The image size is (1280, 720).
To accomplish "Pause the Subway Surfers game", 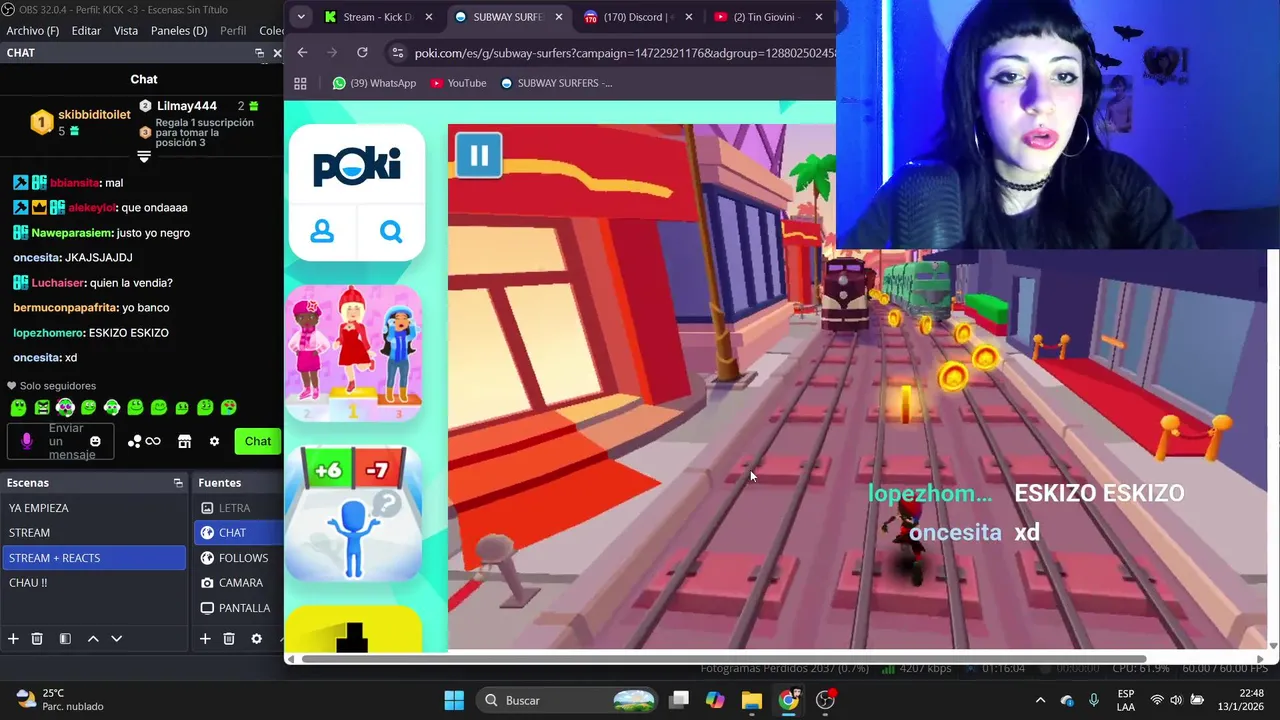I will 479,155.
